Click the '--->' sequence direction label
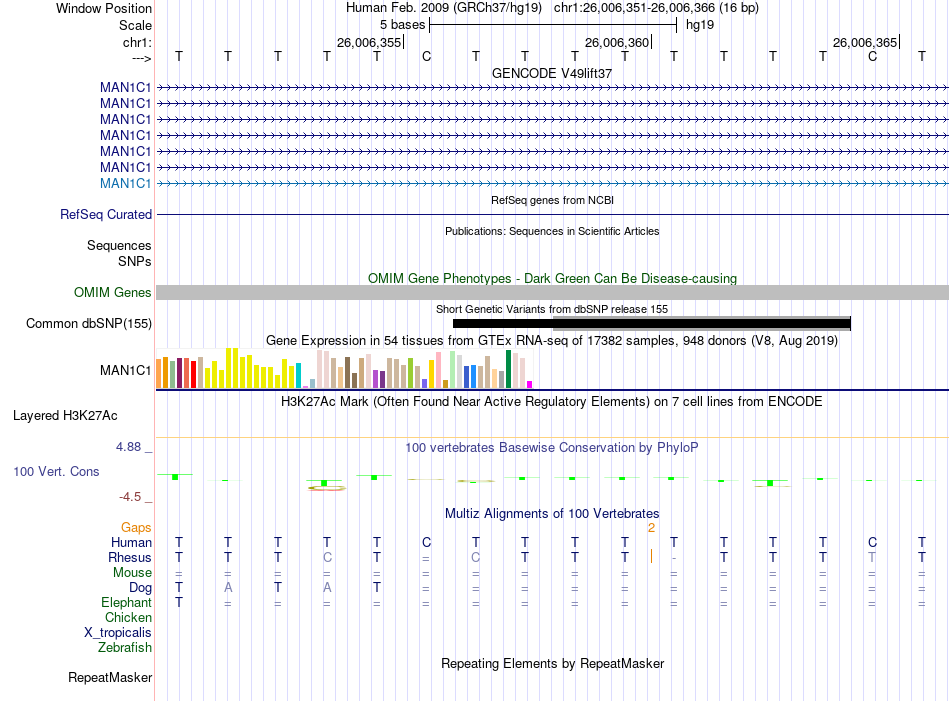The width and height of the screenshot is (950, 701). pos(141,58)
